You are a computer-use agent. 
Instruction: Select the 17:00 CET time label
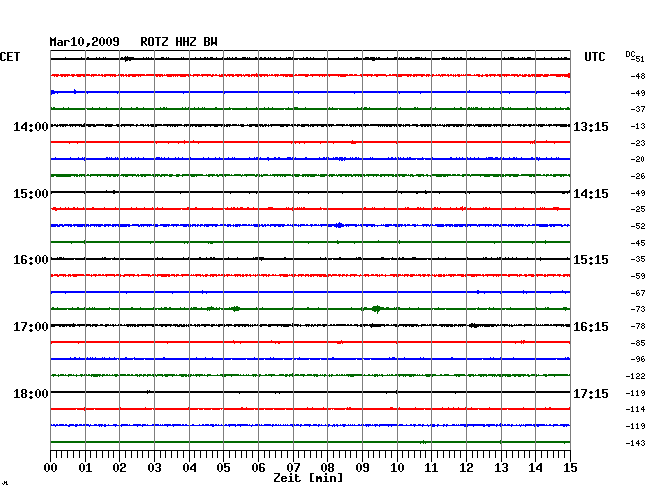(31, 327)
